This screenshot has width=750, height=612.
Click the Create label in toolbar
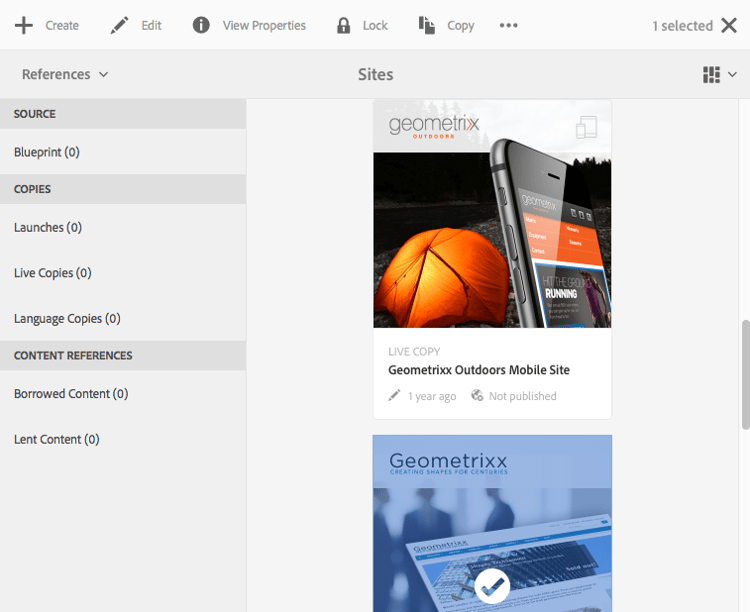(x=62, y=25)
